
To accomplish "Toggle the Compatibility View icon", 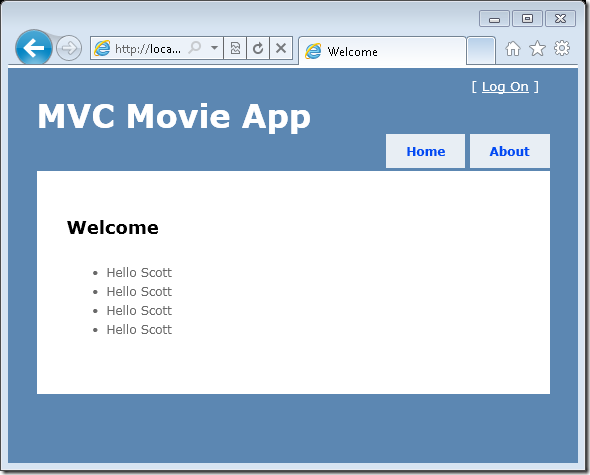I will [x=235, y=48].
